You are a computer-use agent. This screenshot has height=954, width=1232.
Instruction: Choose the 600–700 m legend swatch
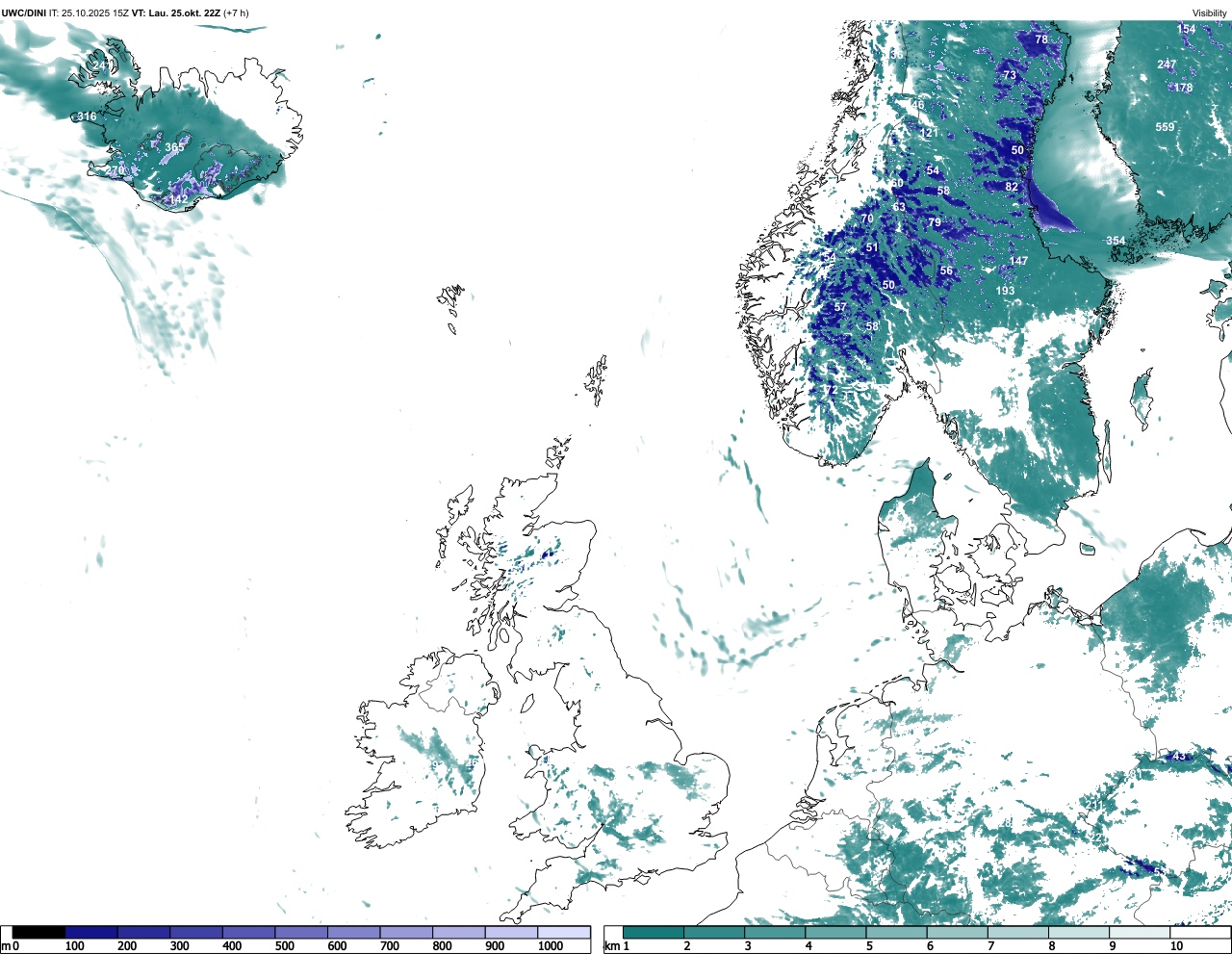click(354, 932)
